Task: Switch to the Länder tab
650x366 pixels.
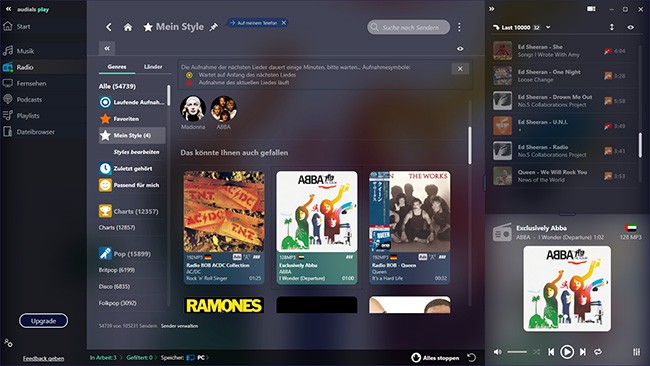Action: (x=153, y=67)
